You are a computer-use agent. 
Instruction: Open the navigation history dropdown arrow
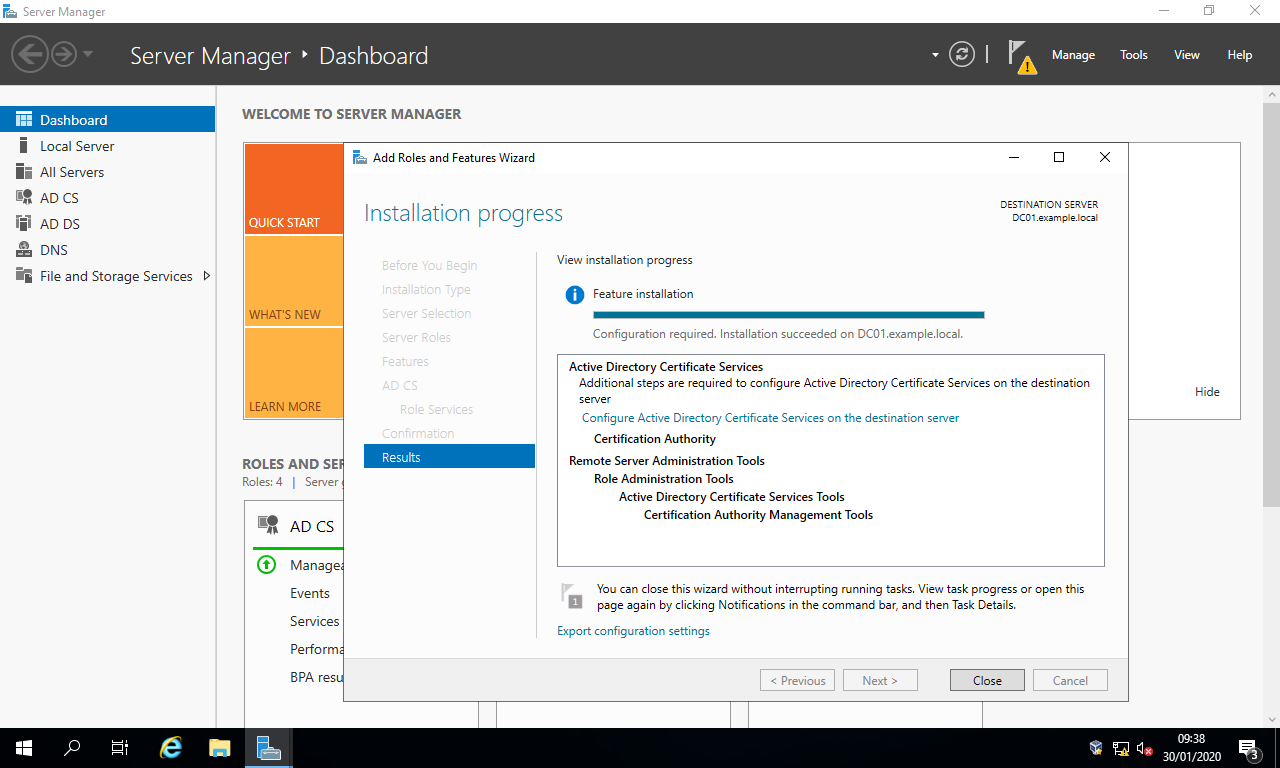coord(88,55)
